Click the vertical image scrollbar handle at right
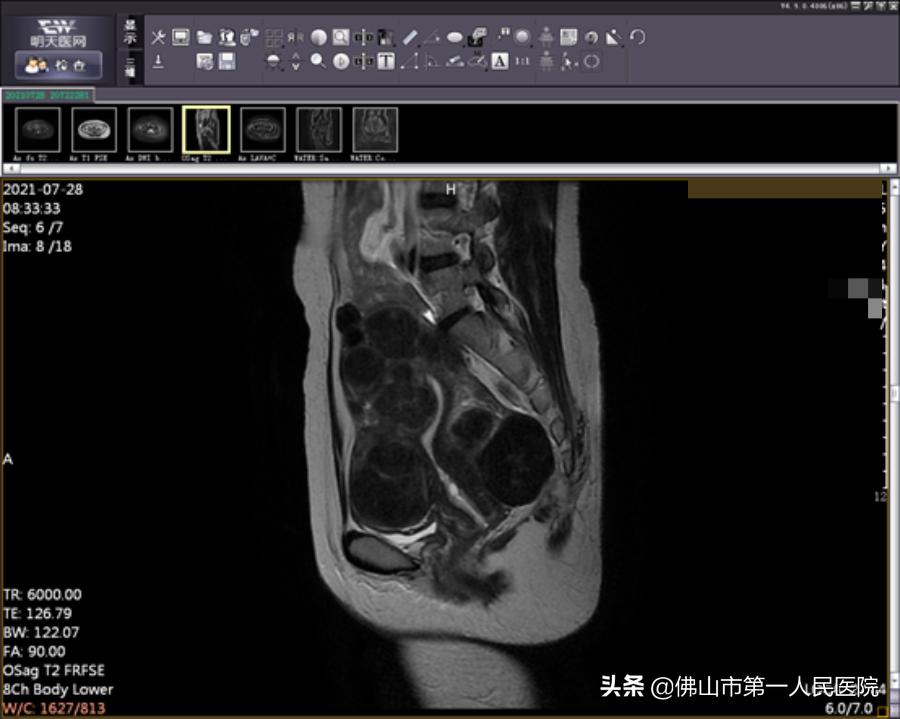Image resolution: width=900 pixels, height=719 pixels. point(894,393)
